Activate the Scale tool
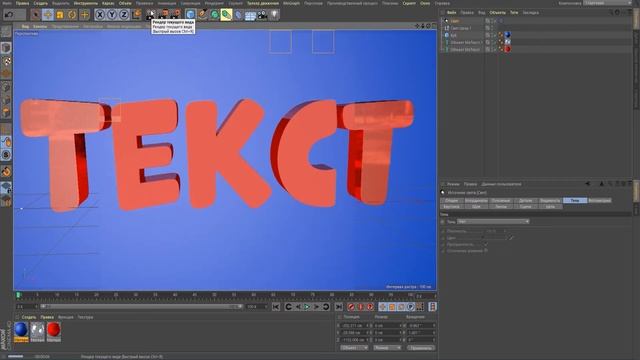The image size is (640, 360). pyautogui.click(x=60, y=15)
